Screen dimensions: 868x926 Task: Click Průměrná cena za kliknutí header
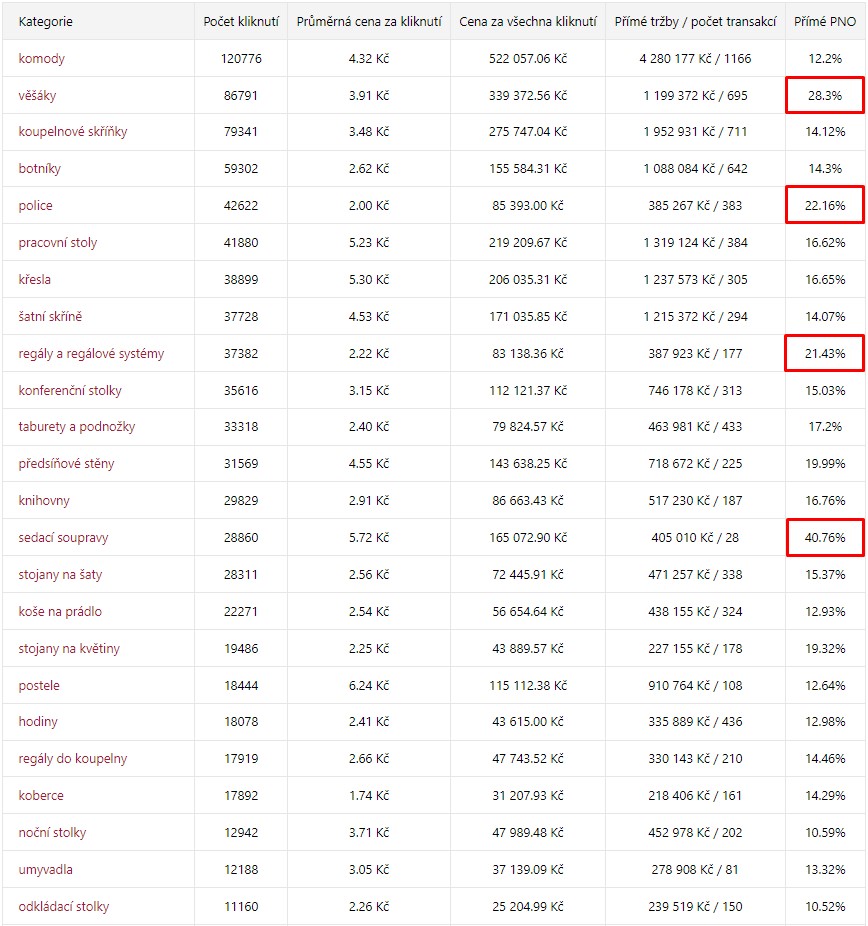[x=369, y=22]
